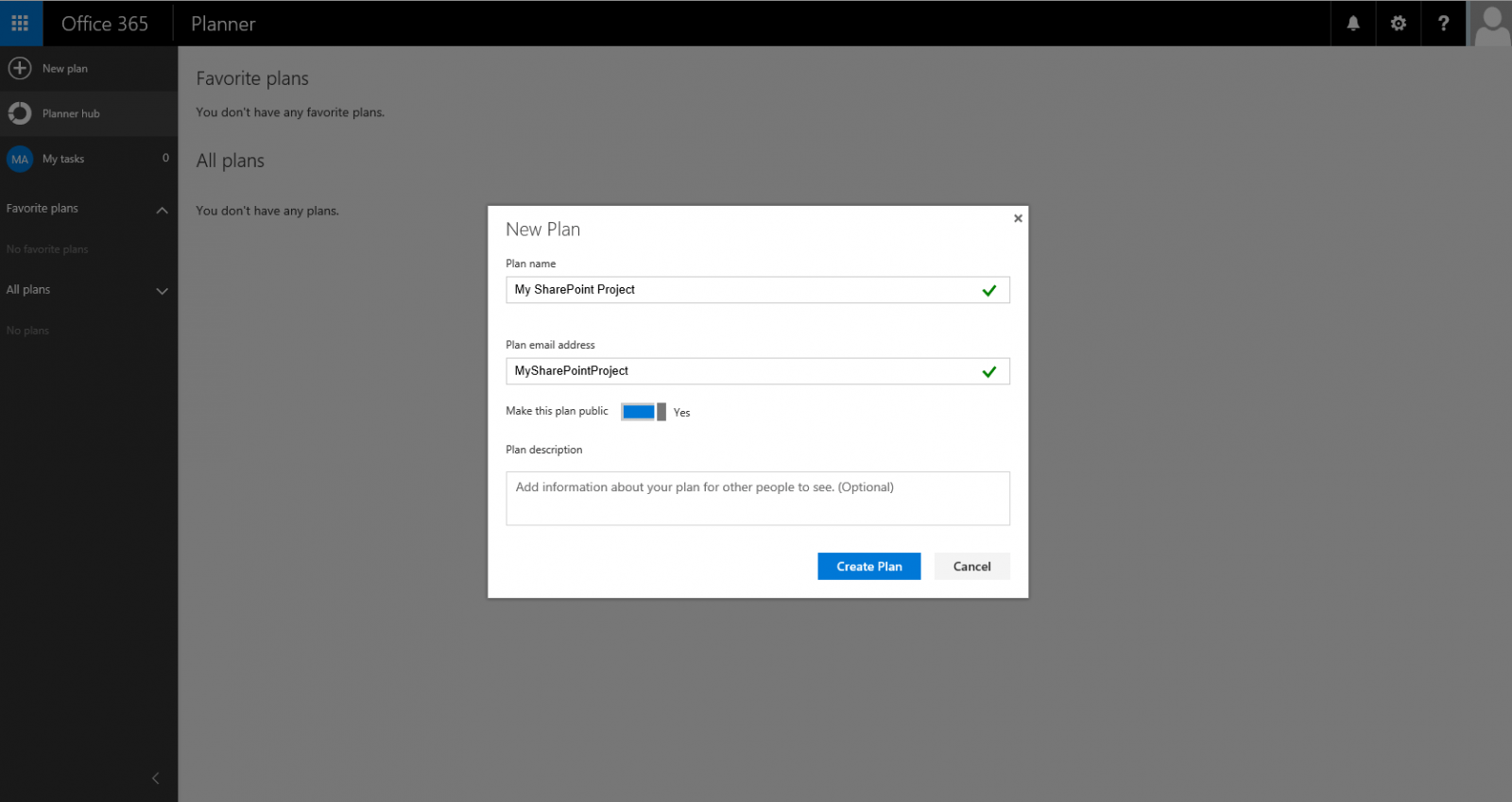Image resolution: width=1512 pixels, height=802 pixels.
Task: Open the settings gear menu
Action: [x=1399, y=24]
